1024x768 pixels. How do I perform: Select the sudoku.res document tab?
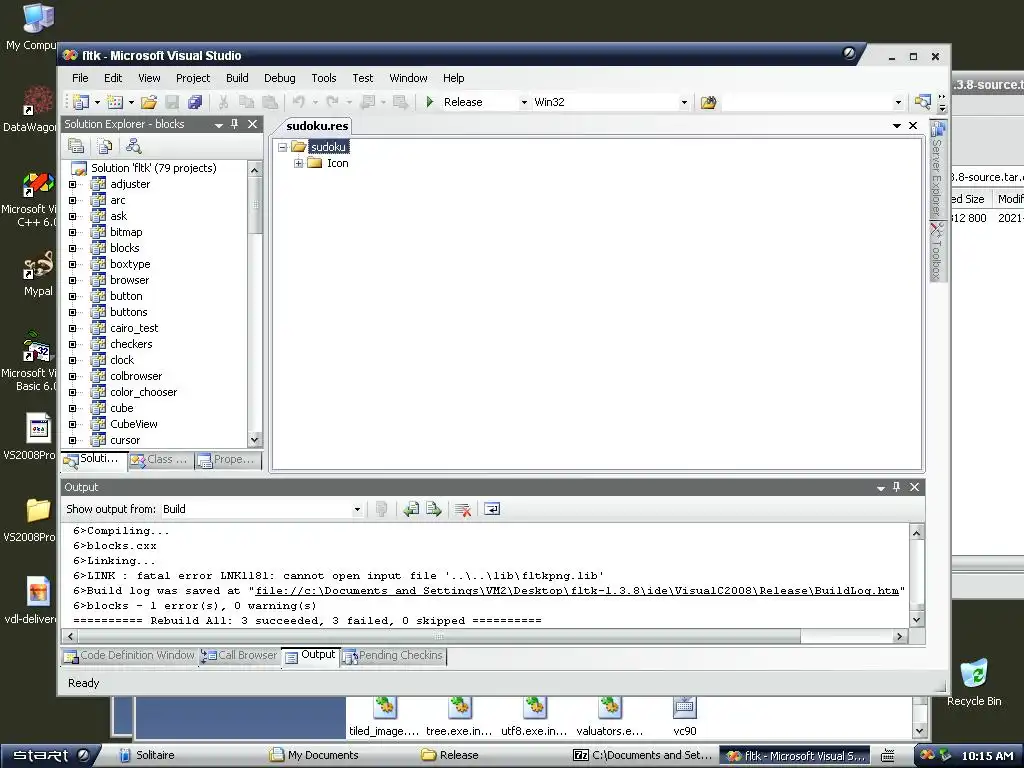pos(317,126)
